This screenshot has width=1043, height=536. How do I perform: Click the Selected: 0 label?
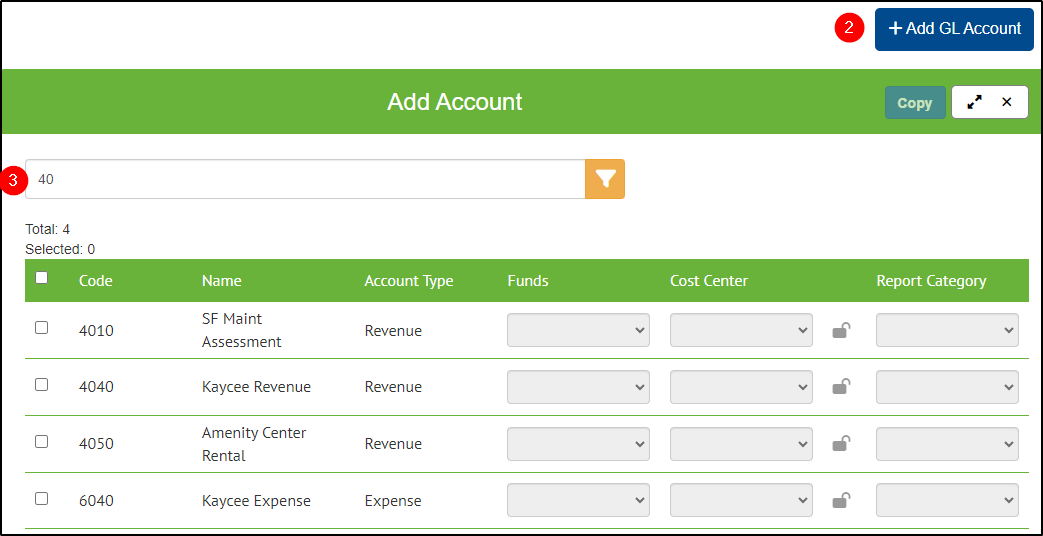(x=60, y=249)
